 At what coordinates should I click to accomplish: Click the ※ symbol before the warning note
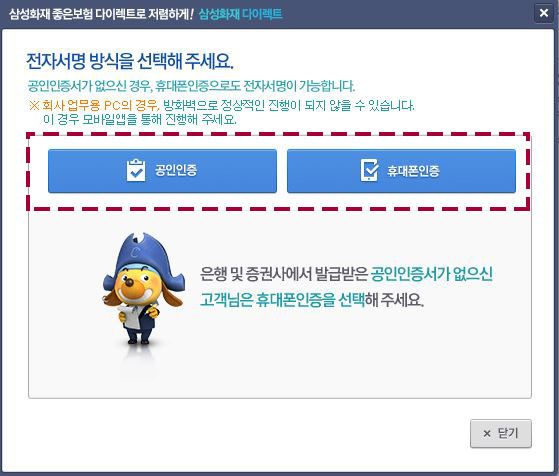tap(34, 105)
